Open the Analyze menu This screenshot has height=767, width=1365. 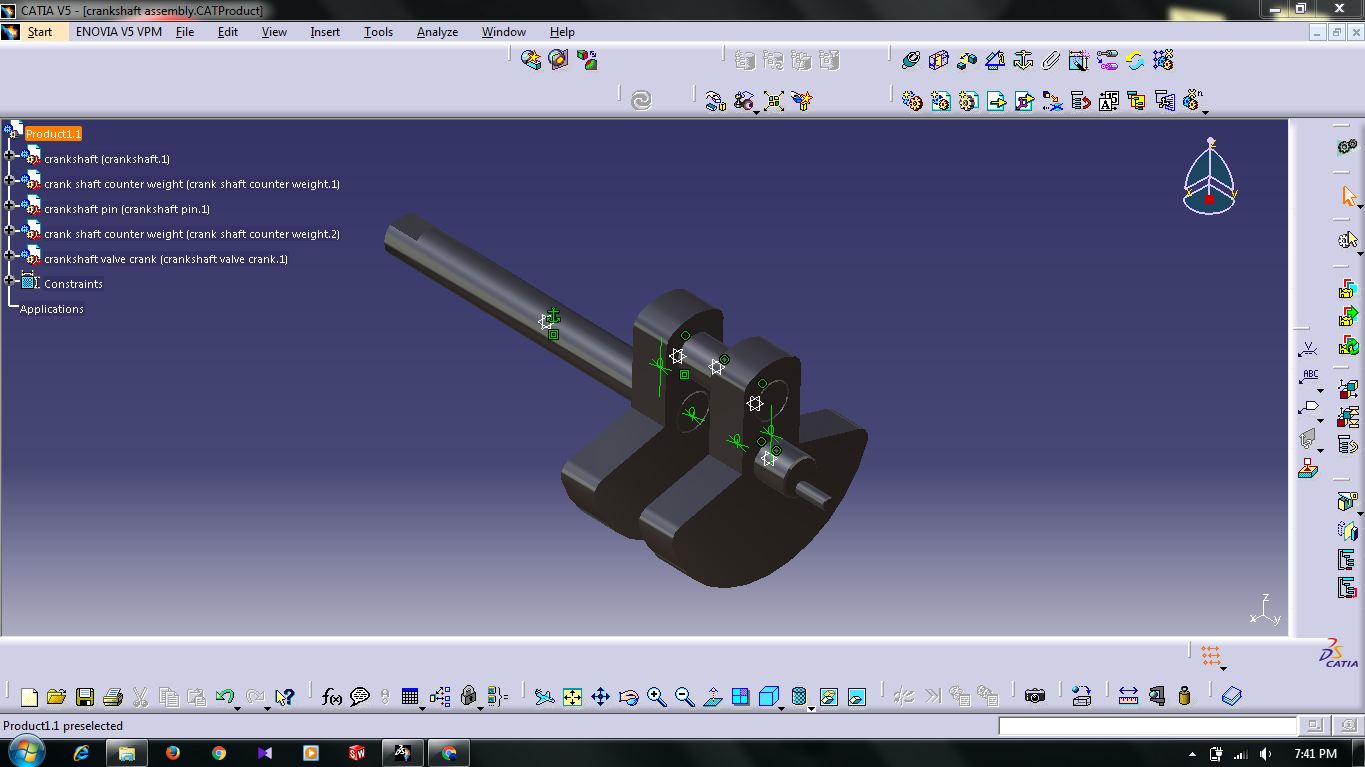pyautogui.click(x=437, y=32)
